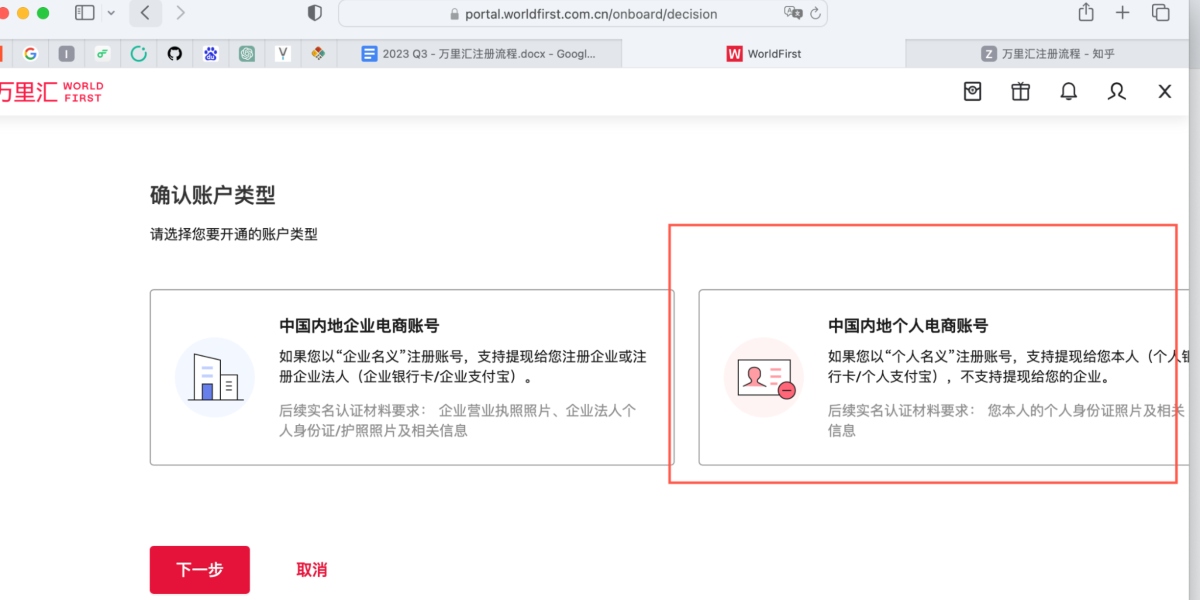Switch to the 万里汇注册流程 知乎 tab
This screenshot has height=600, width=1200.
(1050, 54)
